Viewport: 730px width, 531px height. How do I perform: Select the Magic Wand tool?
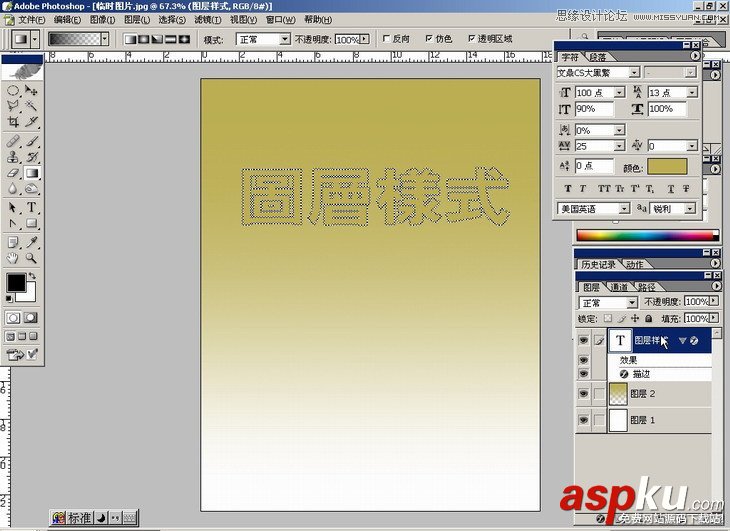pyautogui.click(x=31, y=106)
